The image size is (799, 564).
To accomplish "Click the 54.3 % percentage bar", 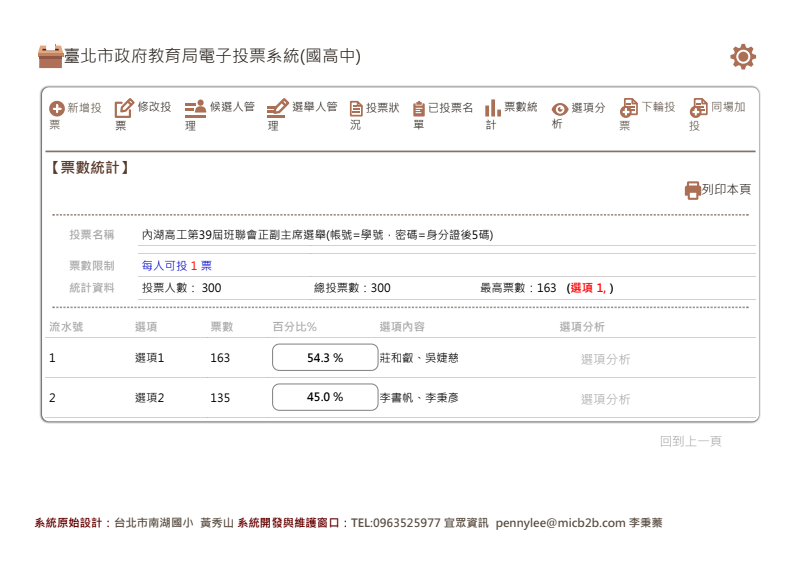I will pyautogui.click(x=324, y=357).
